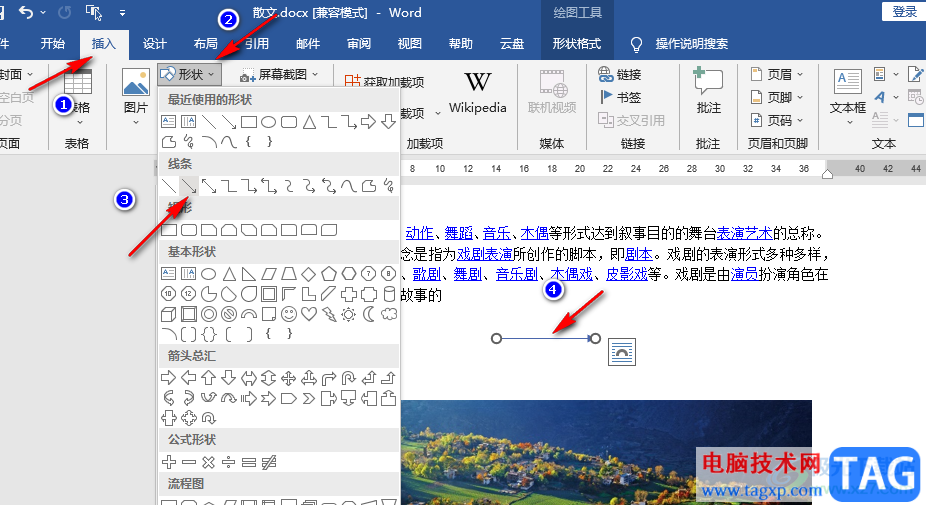Click the touch/mouse mode icon
This screenshot has width=926, height=505.
click(93, 12)
